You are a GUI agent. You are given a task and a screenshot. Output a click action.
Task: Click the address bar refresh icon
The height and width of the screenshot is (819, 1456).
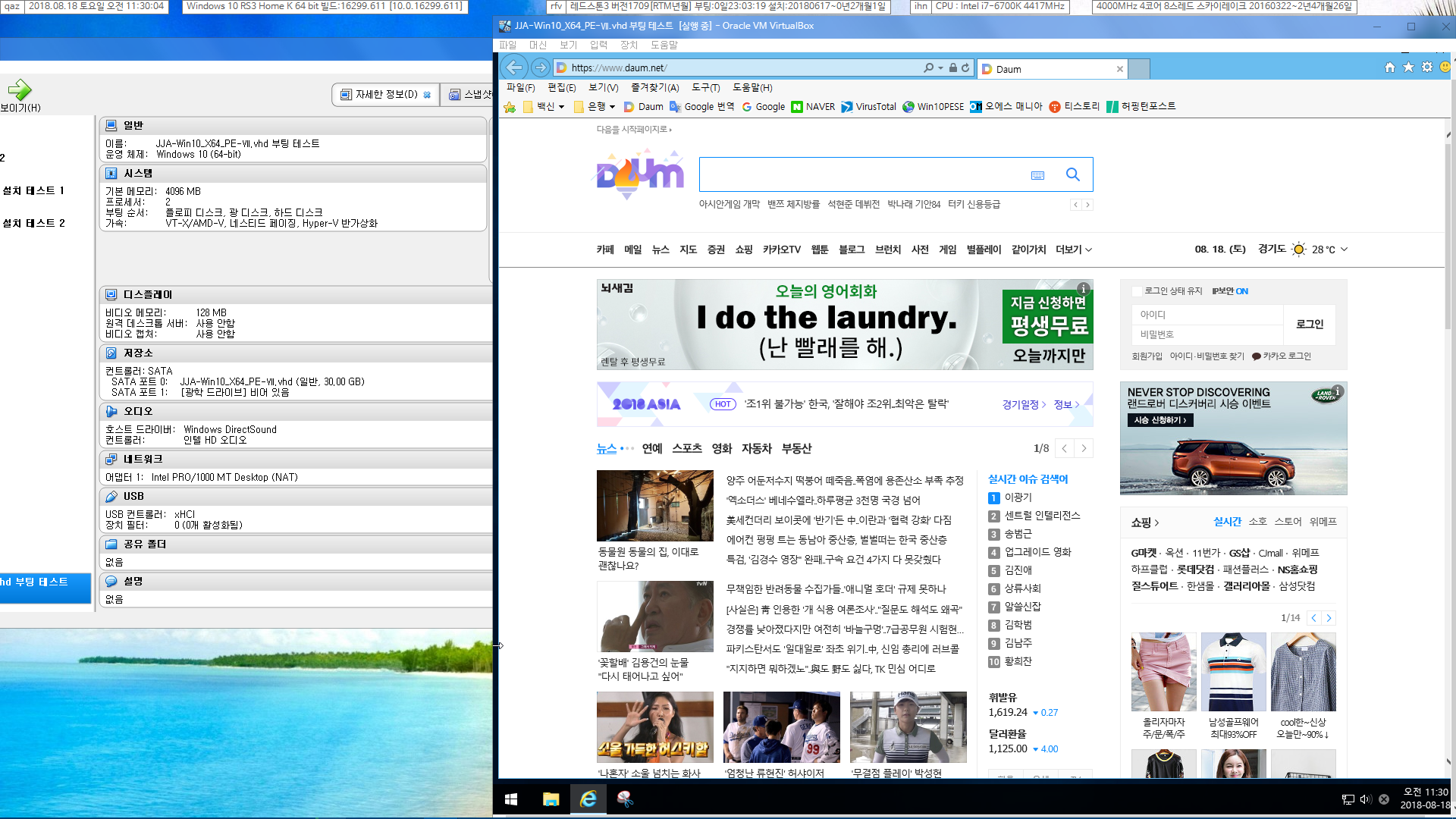[965, 67]
